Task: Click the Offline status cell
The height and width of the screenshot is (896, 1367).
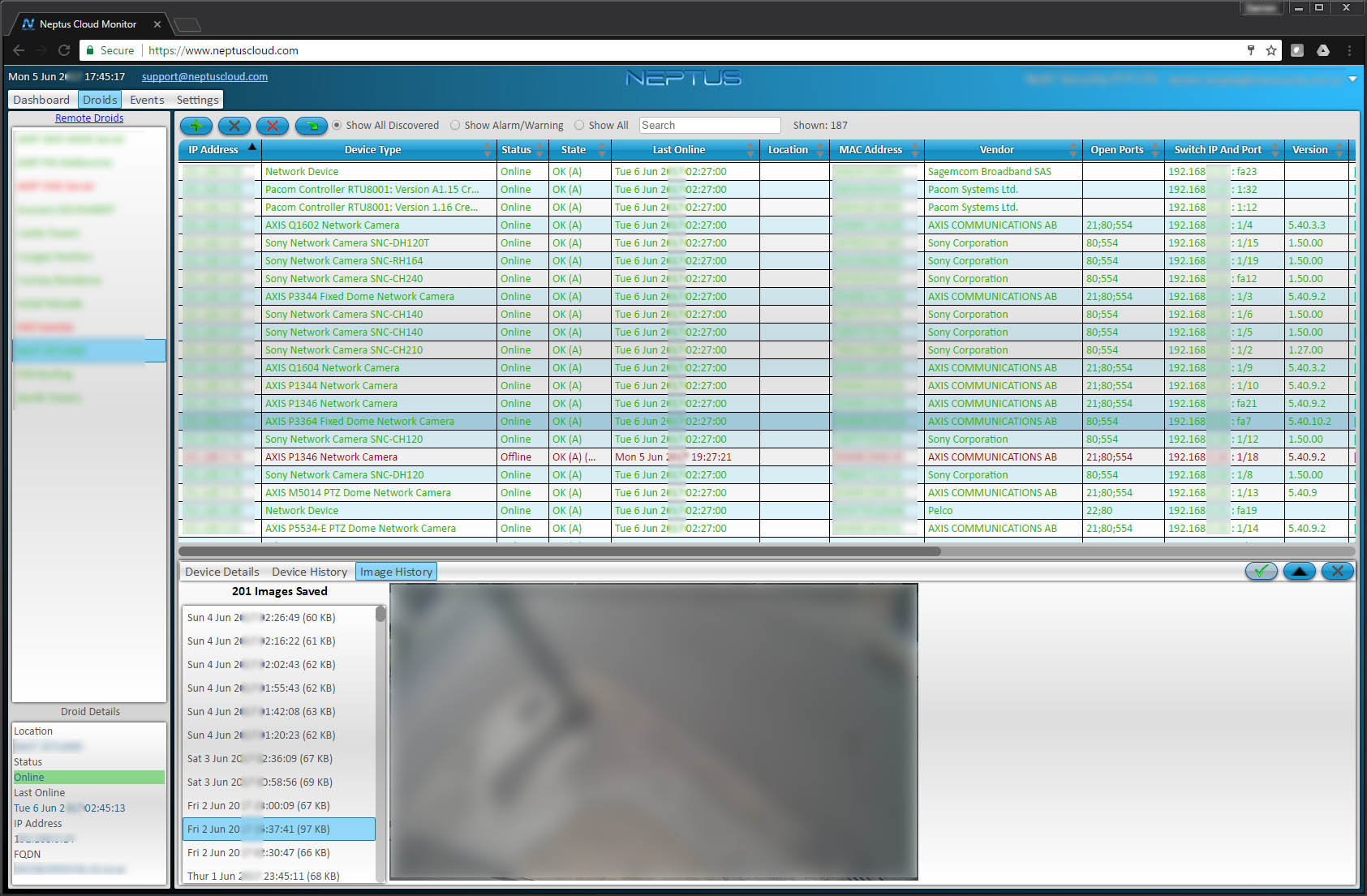Action: pyautogui.click(x=522, y=457)
